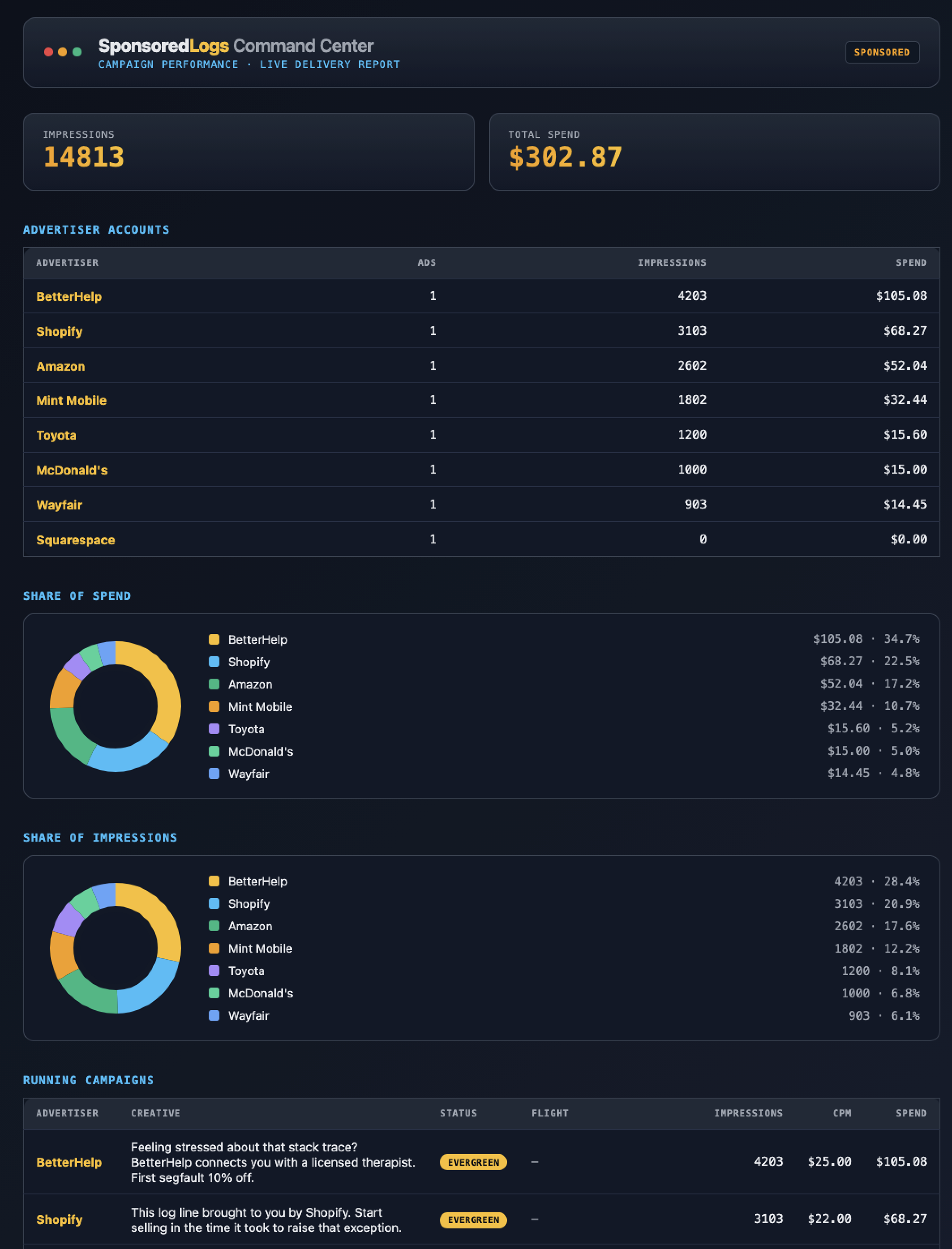Click the FLIGHT column header
Image resolution: width=952 pixels, height=1249 pixels.
[x=550, y=1113]
